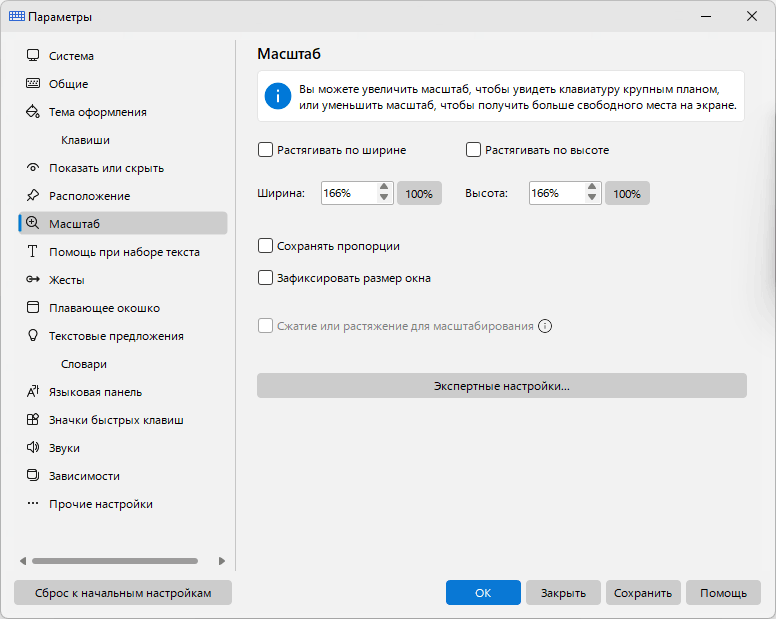This screenshot has height=619, width=776.
Task: Increase Ширина value with up arrow
Action: click(x=384, y=187)
